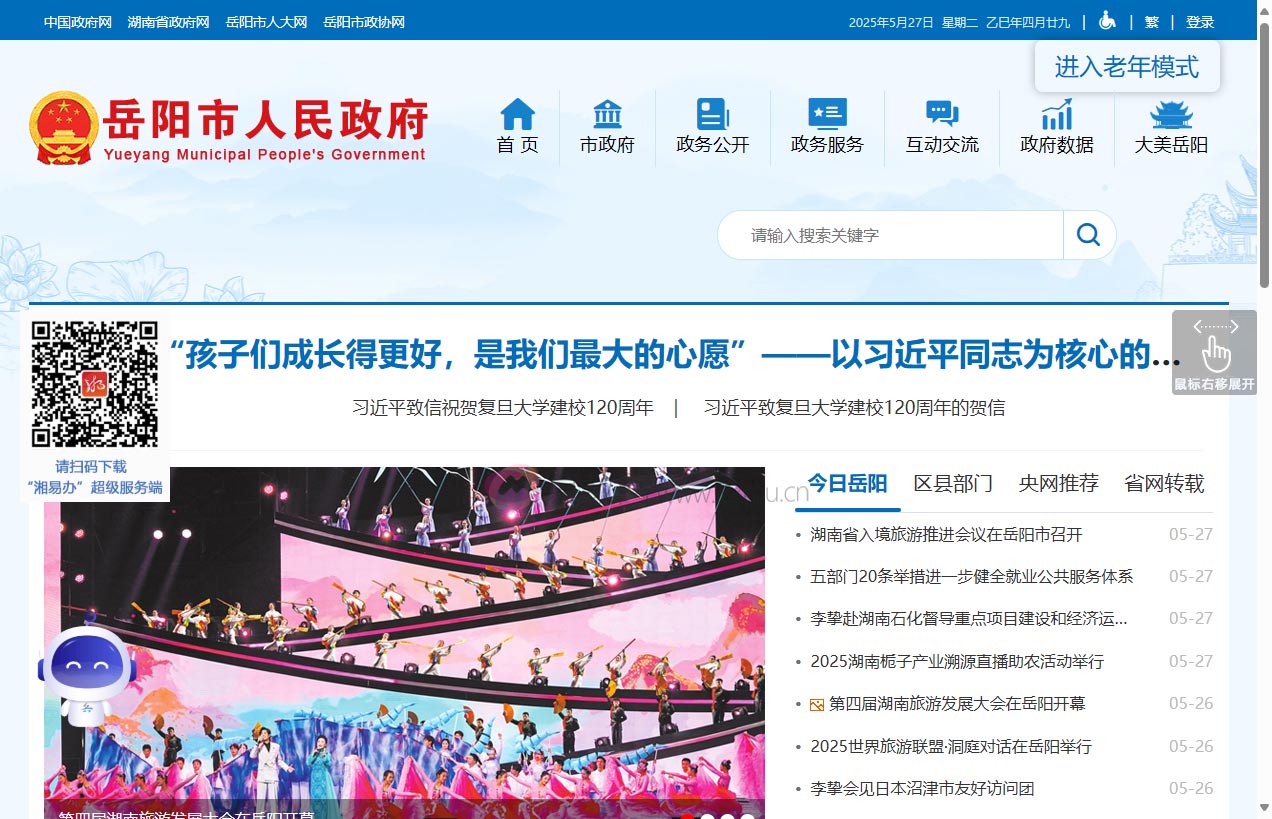Select the 市政府 building icon
The width and height of the screenshot is (1272, 819).
tap(607, 114)
